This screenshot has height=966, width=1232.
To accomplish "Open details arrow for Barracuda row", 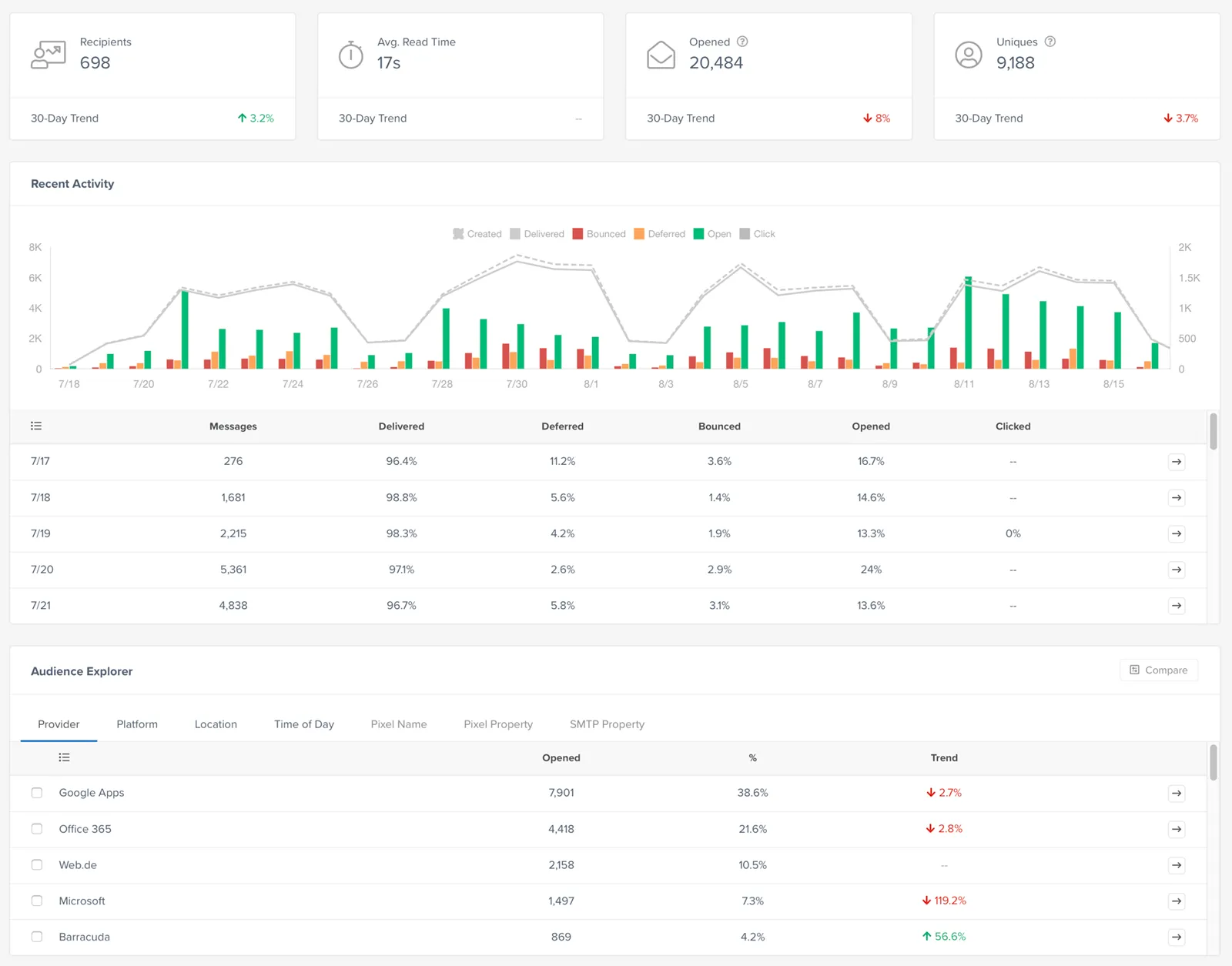I will [1177, 937].
